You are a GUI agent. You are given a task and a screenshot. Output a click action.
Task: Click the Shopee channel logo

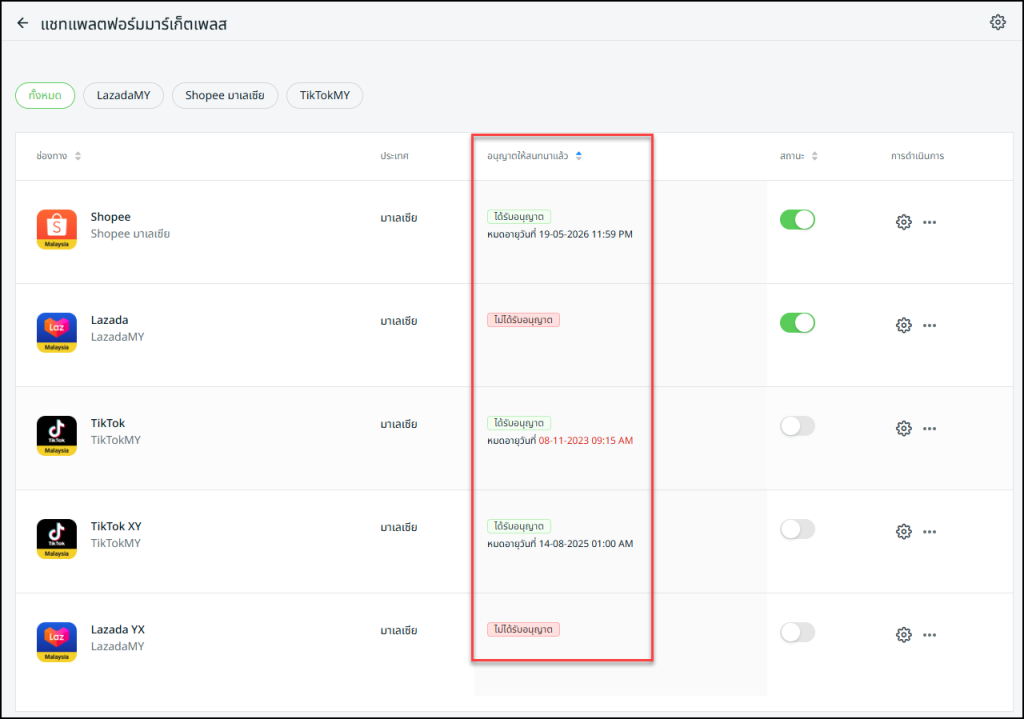pyautogui.click(x=56, y=230)
